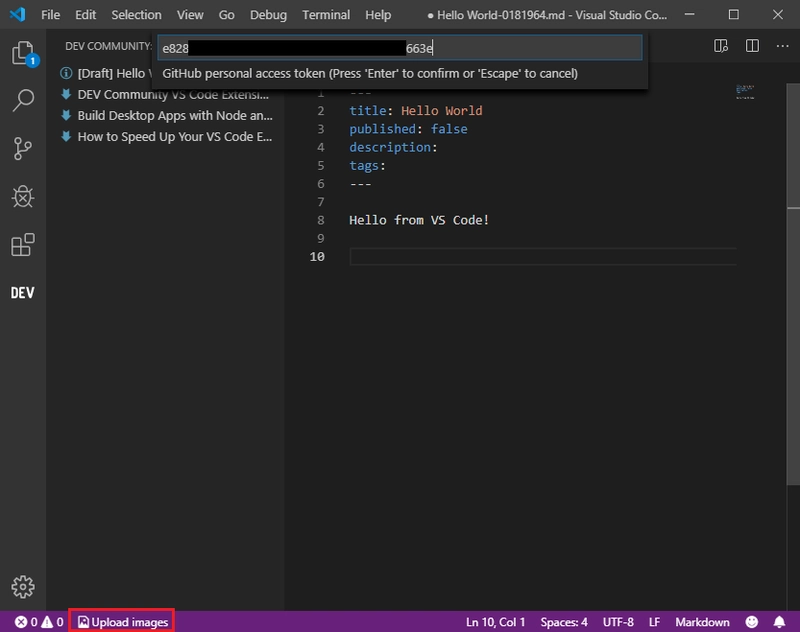
Task: Open the Explorer view in activity bar
Action: pyautogui.click(x=23, y=53)
